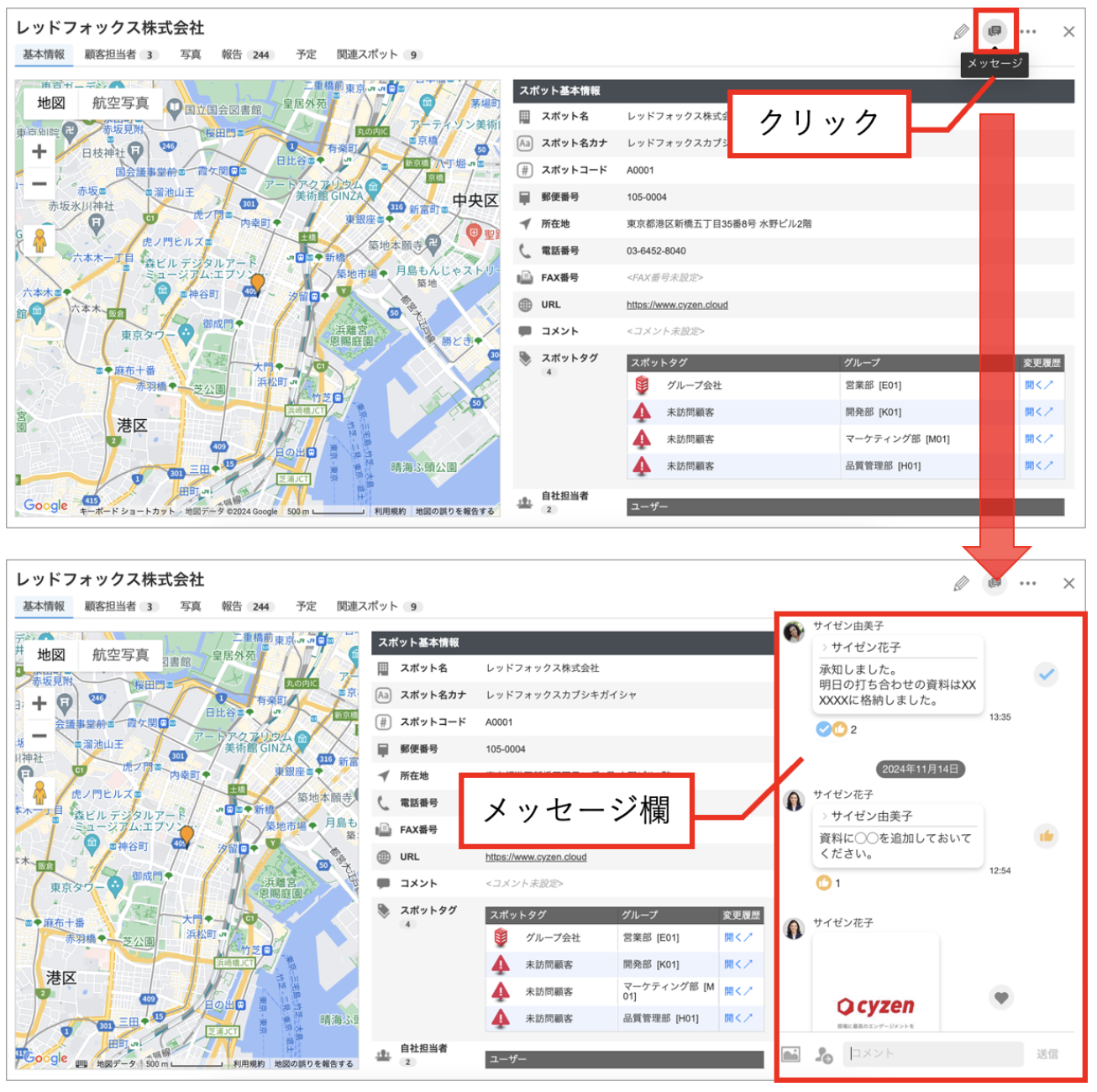Viewport: 1097px width, 1092px height.
Task: Zoom out the map in upper screenshot
Action: [39, 183]
